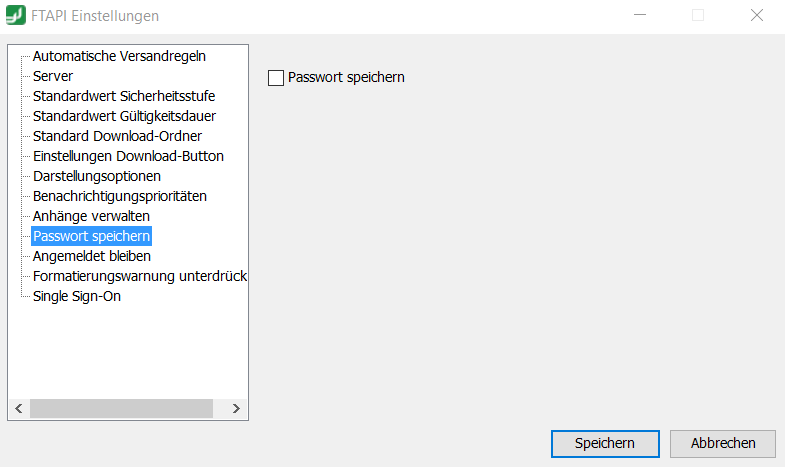Click the FTAPI logo icon in title bar
Viewport: 785px width, 467px height.
point(16,15)
